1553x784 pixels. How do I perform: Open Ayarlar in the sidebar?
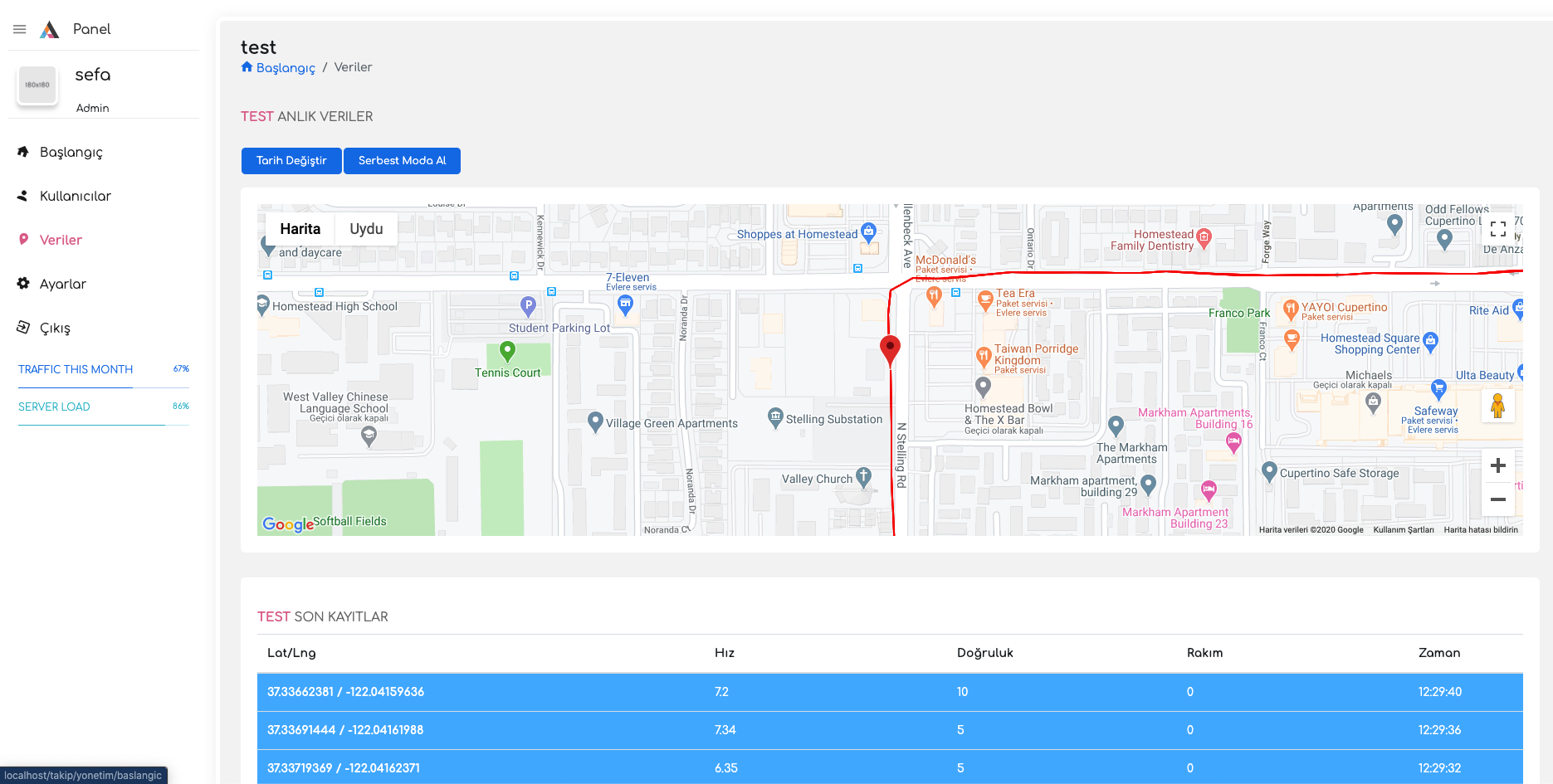click(x=63, y=285)
